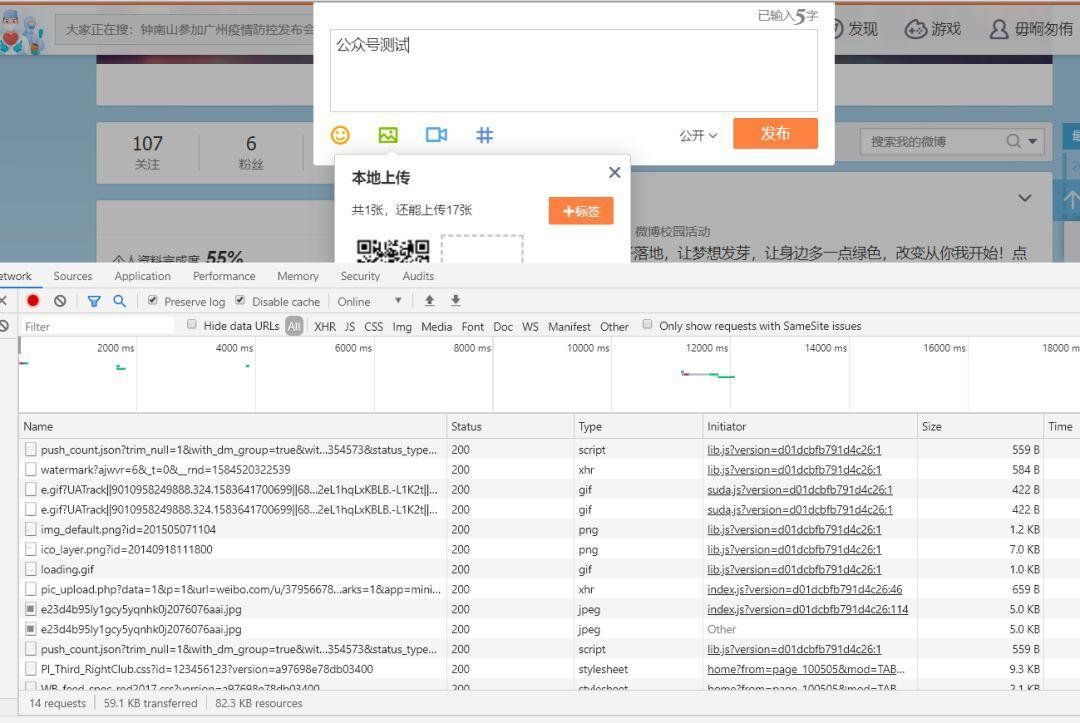Sort requests by the Type column header
This screenshot has height=723, width=1080.
point(638,426)
